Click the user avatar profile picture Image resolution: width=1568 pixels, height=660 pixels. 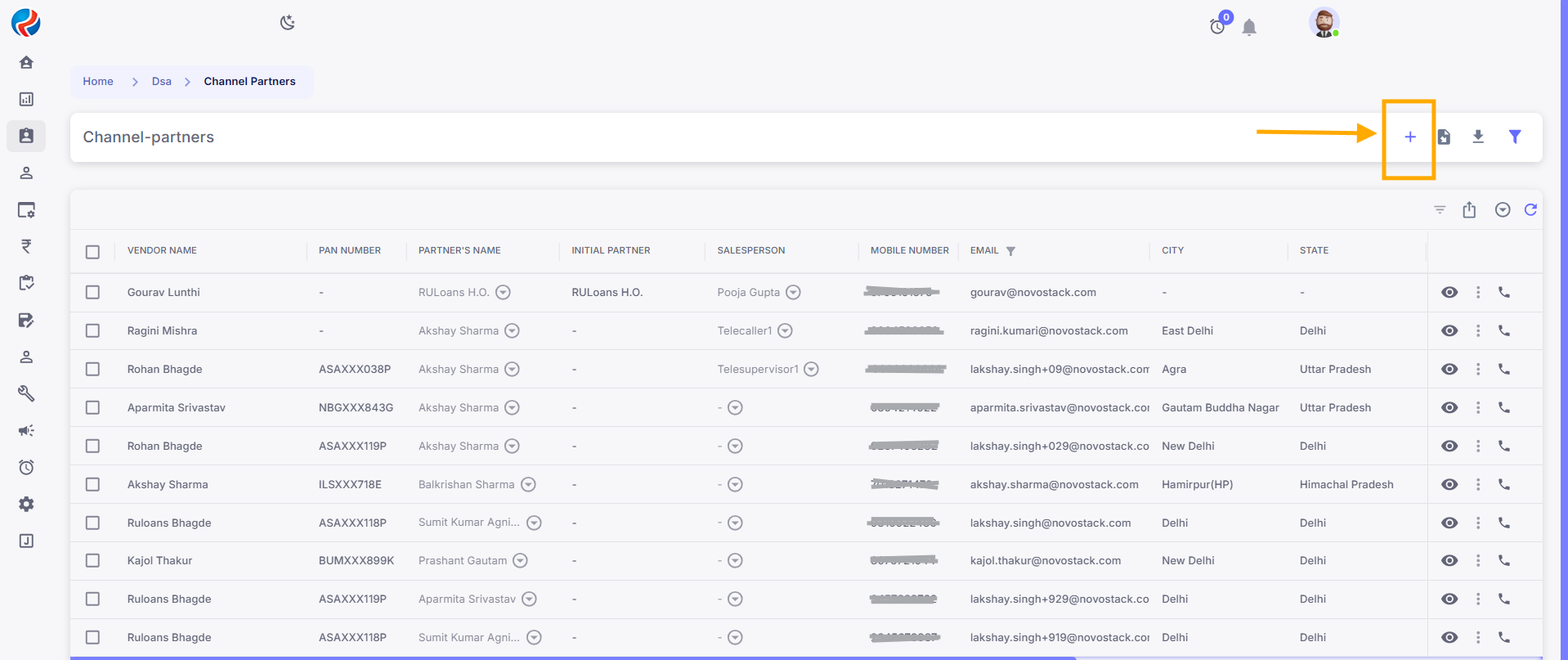(1323, 23)
